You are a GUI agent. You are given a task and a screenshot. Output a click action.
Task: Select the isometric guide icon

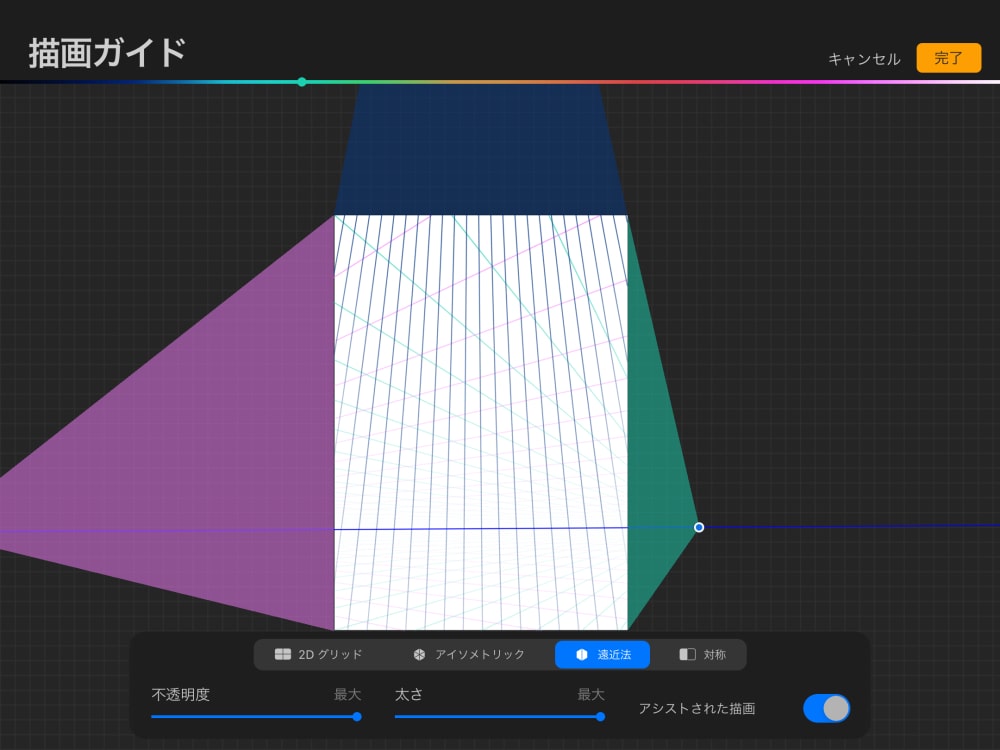[x=418, y=654]
